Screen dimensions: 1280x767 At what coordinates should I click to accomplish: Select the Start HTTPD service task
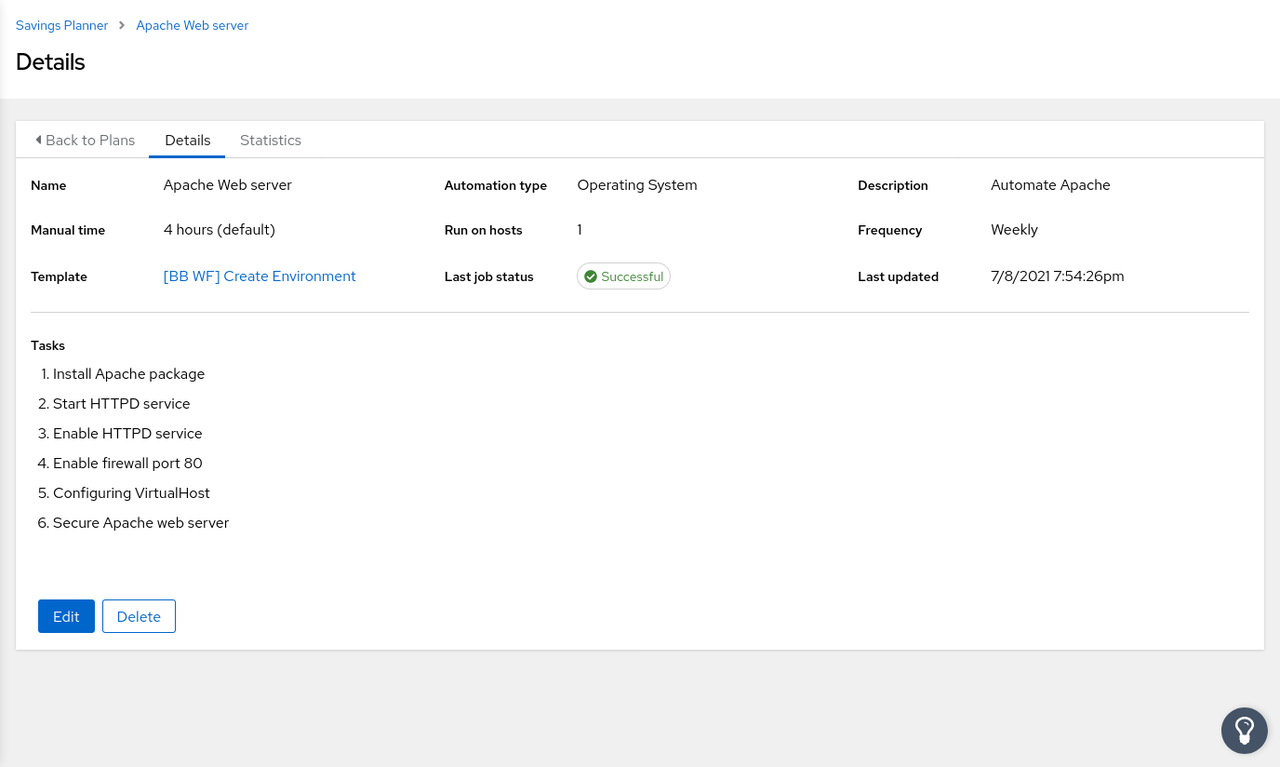point(121,404)
